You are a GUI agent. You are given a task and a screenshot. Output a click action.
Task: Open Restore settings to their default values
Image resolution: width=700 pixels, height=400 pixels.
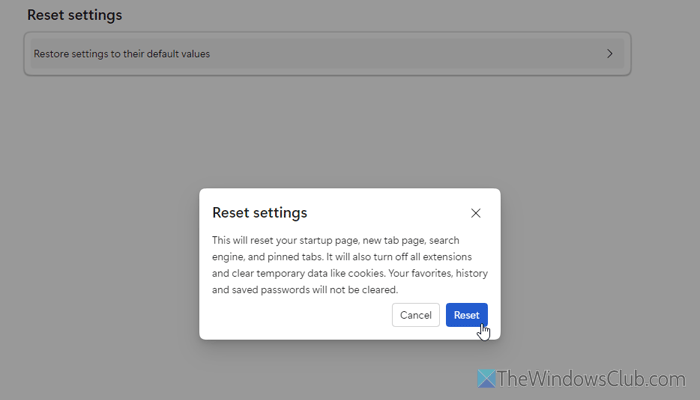tap(327, 54)
